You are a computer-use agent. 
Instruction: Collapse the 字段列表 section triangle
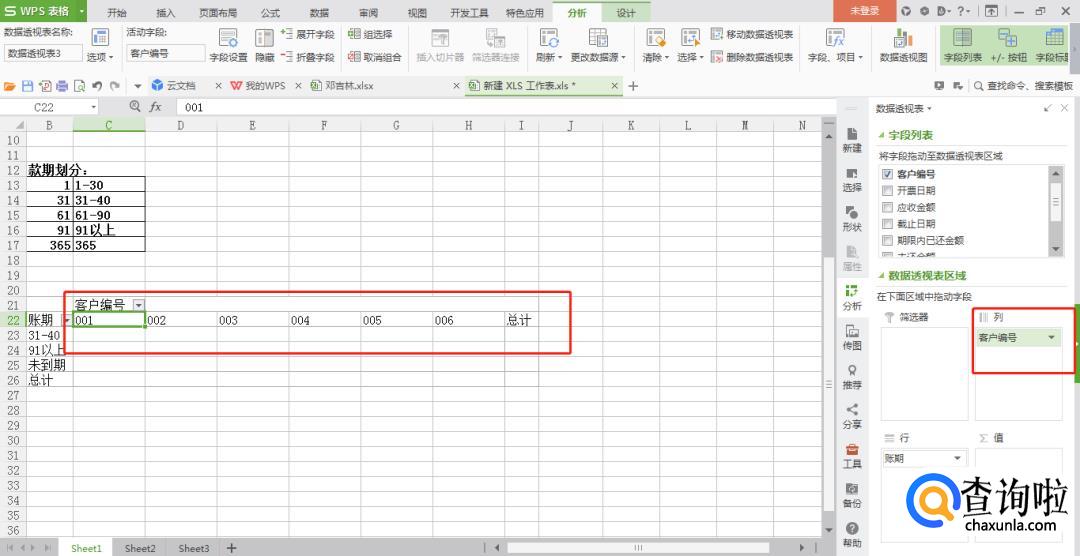[x=881, y=135]
